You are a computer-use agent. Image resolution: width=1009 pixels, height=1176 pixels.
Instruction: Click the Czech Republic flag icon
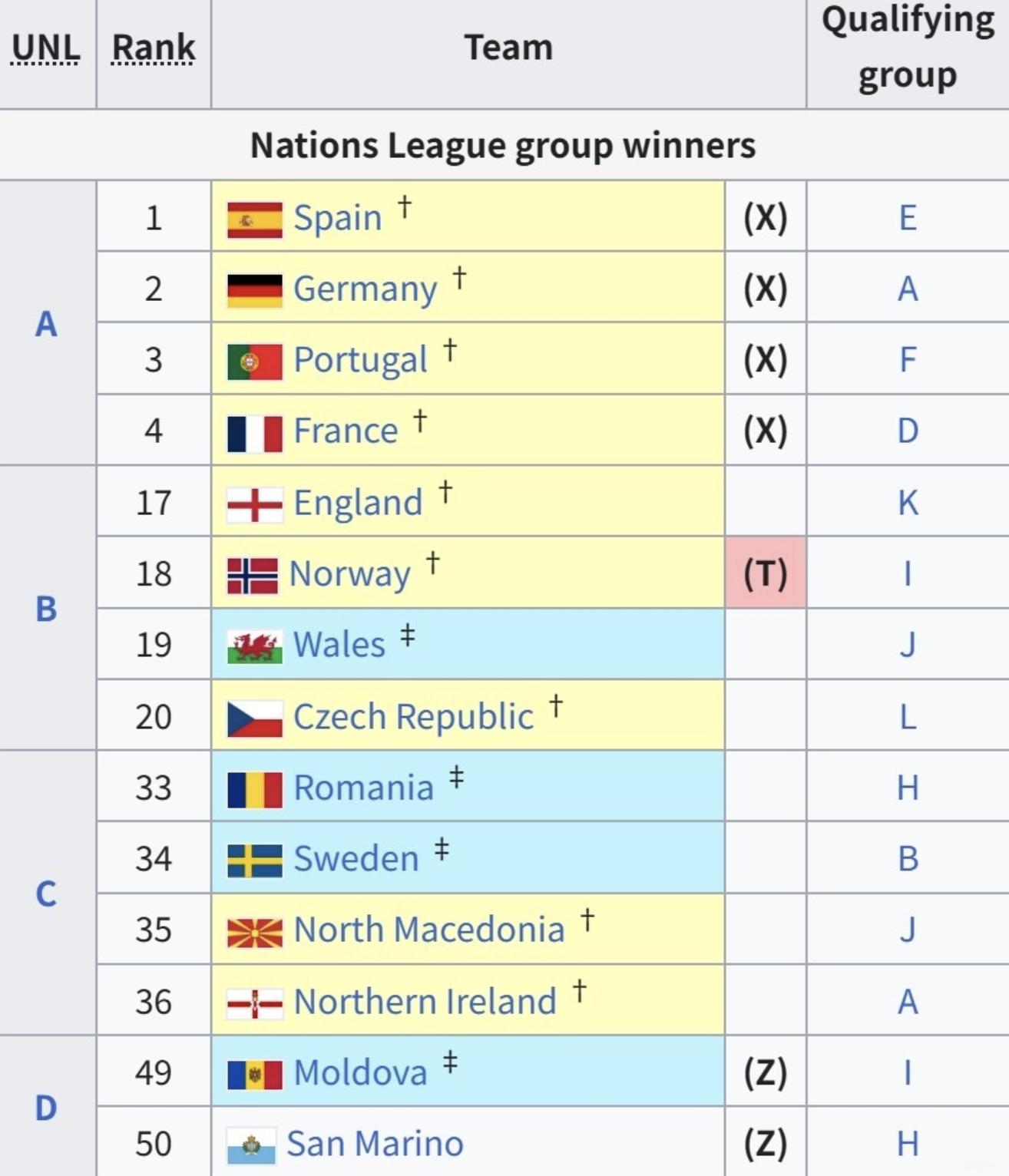coord(254,718)
